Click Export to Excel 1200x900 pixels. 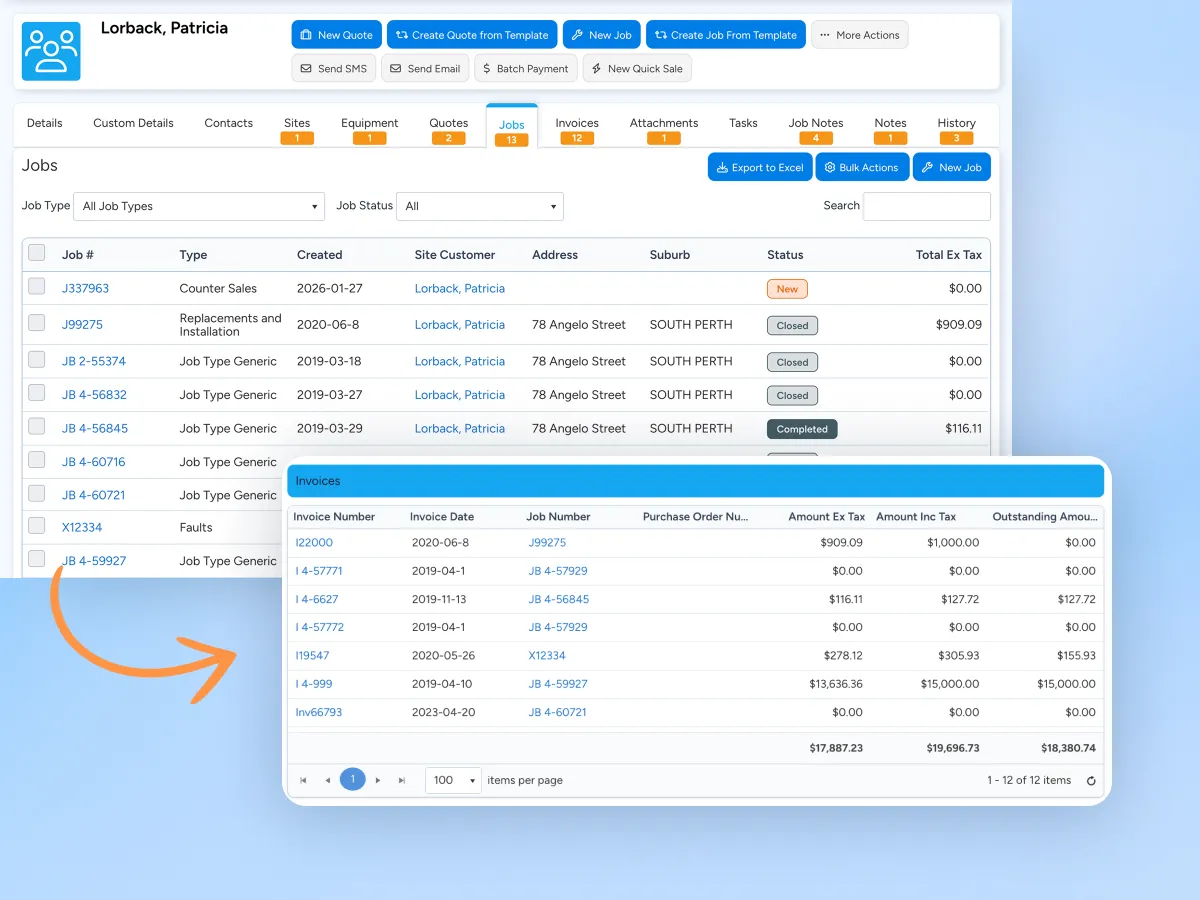click(x=760, y=167)
